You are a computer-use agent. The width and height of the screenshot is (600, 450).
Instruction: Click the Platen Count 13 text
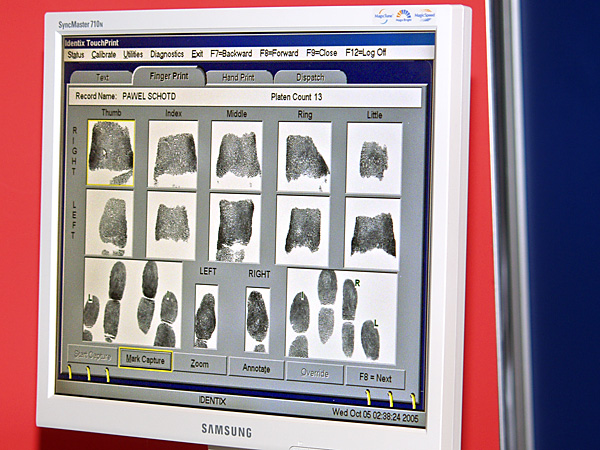point(296,97)
